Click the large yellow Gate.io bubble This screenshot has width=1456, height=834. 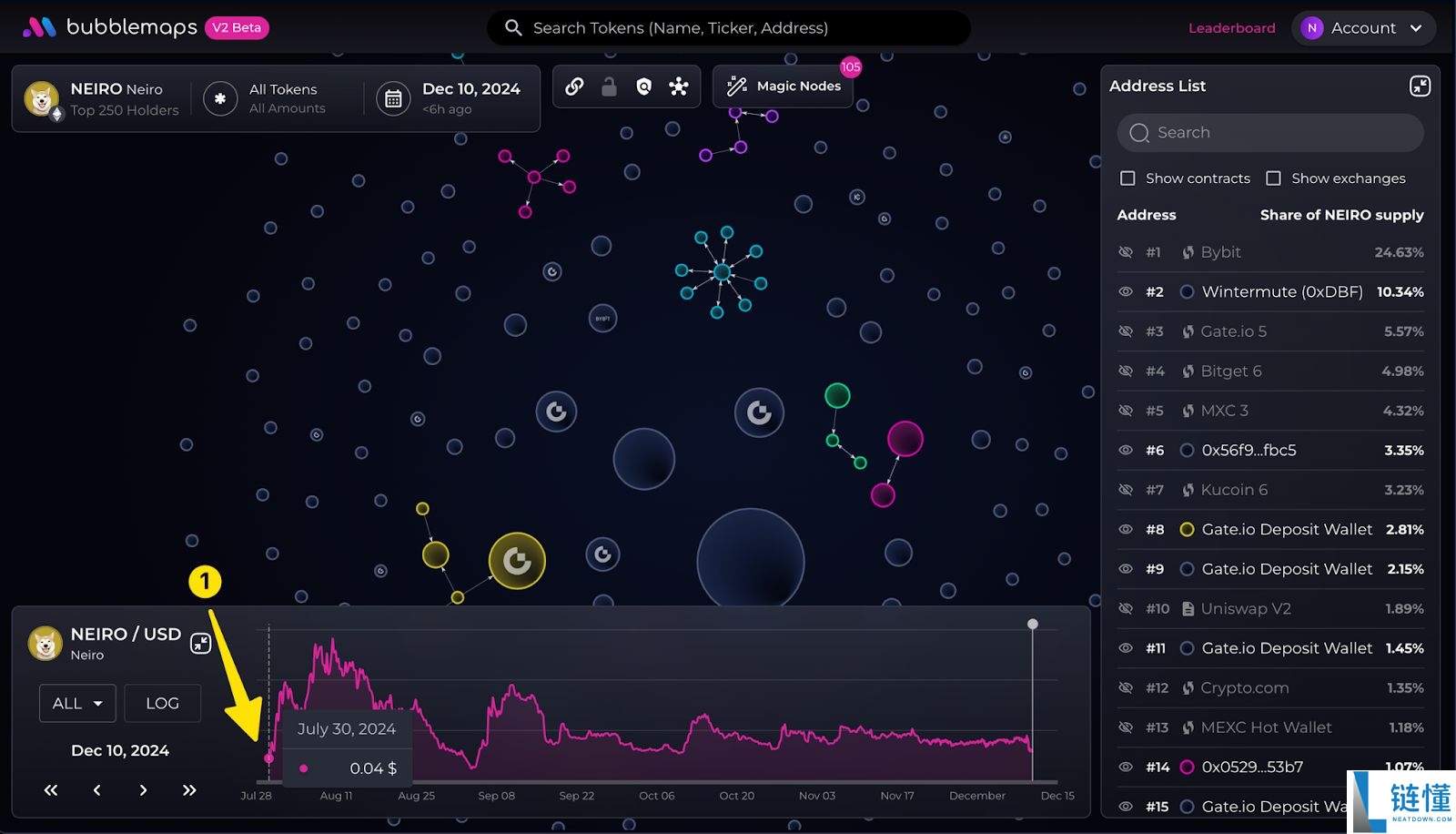(x=517, y=560)
